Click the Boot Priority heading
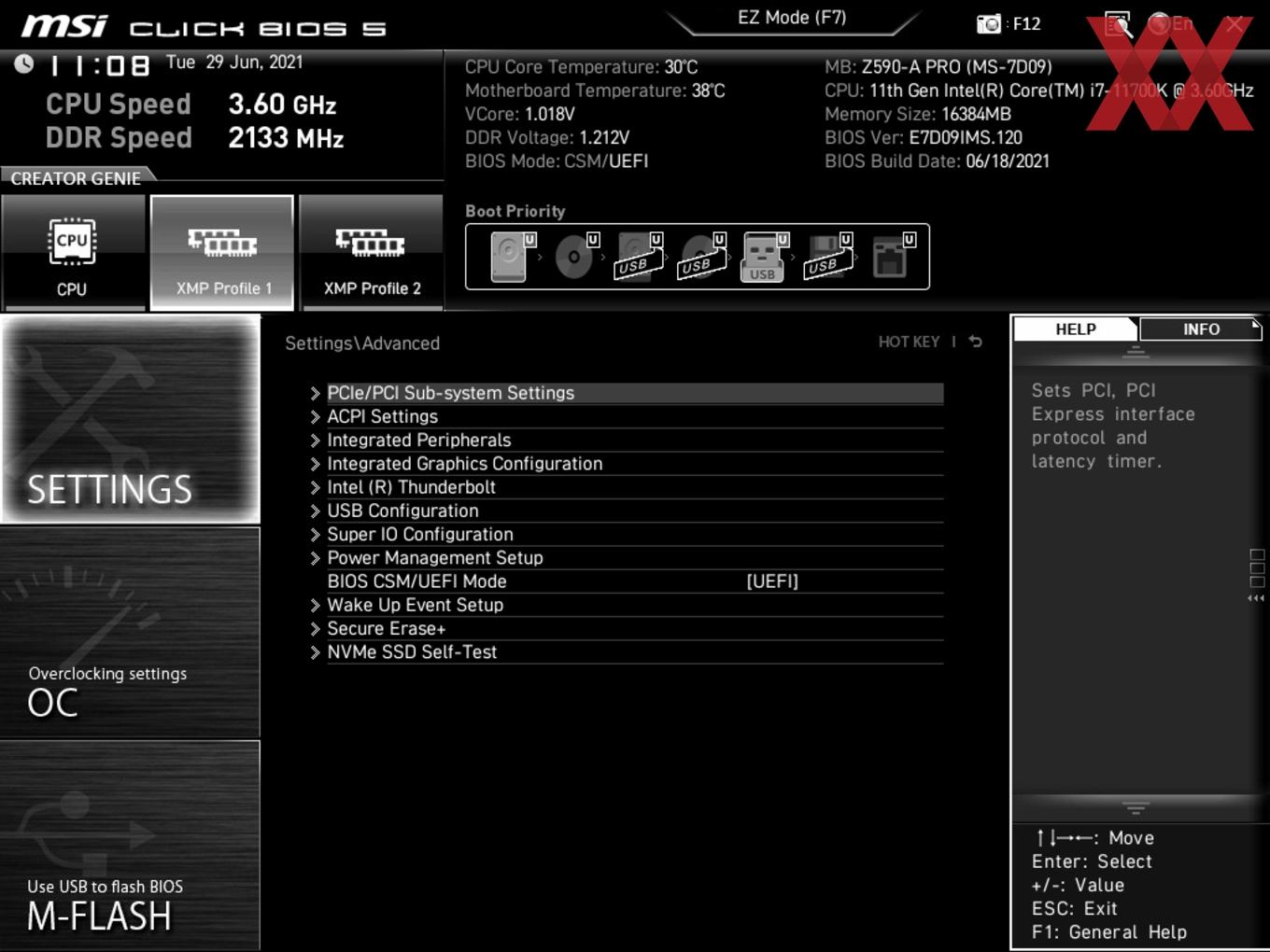 coord(515,211)
